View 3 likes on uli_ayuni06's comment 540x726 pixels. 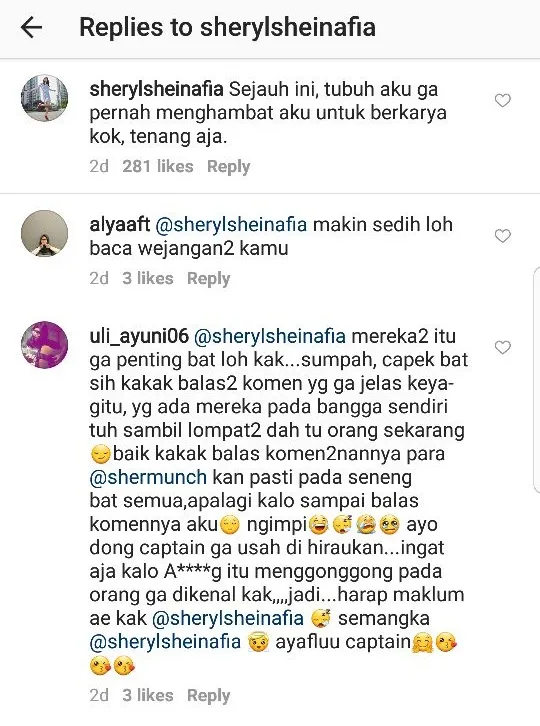pos(148,695)
